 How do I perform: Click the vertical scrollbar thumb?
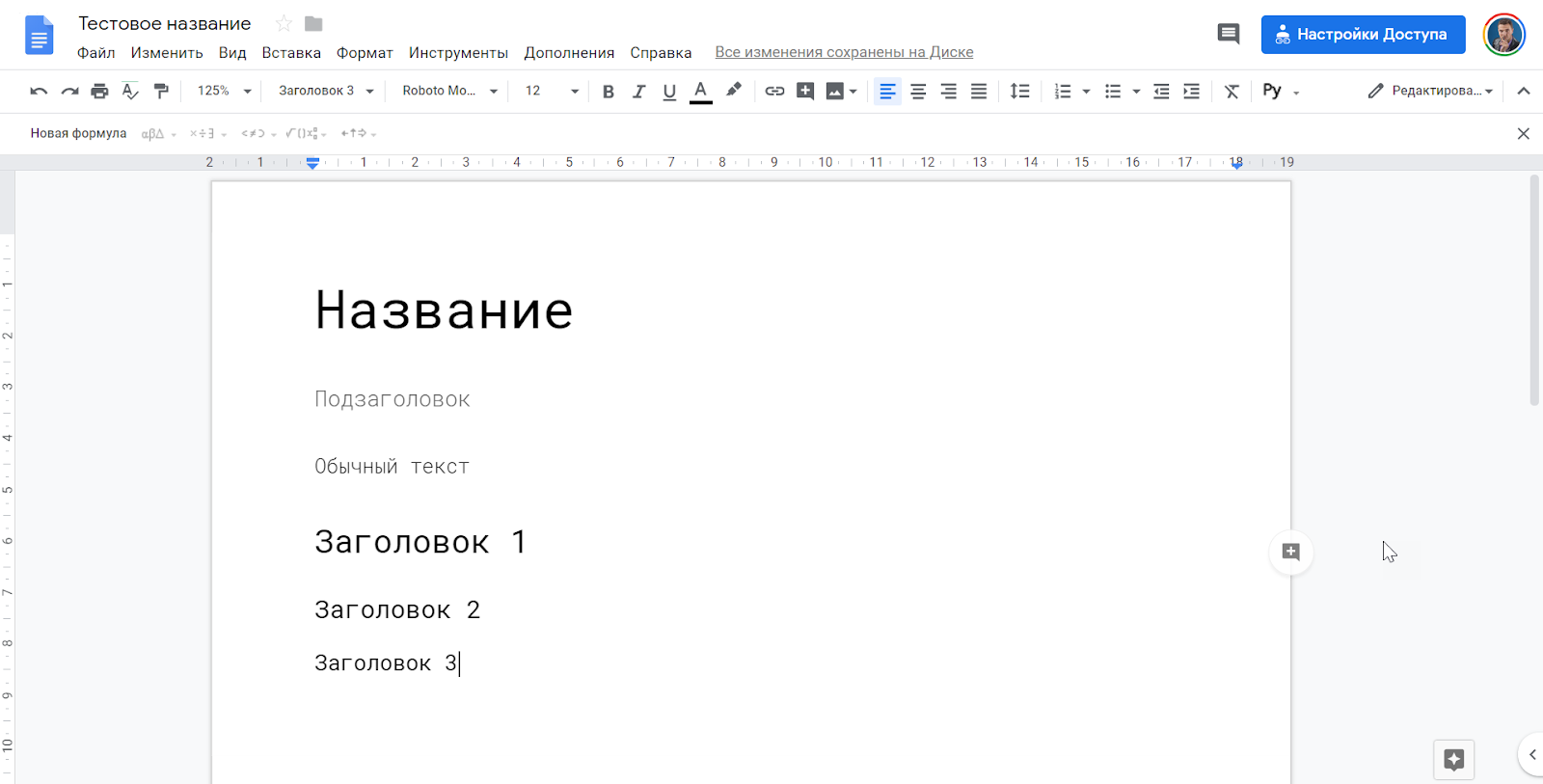(x=1534, y=289)
